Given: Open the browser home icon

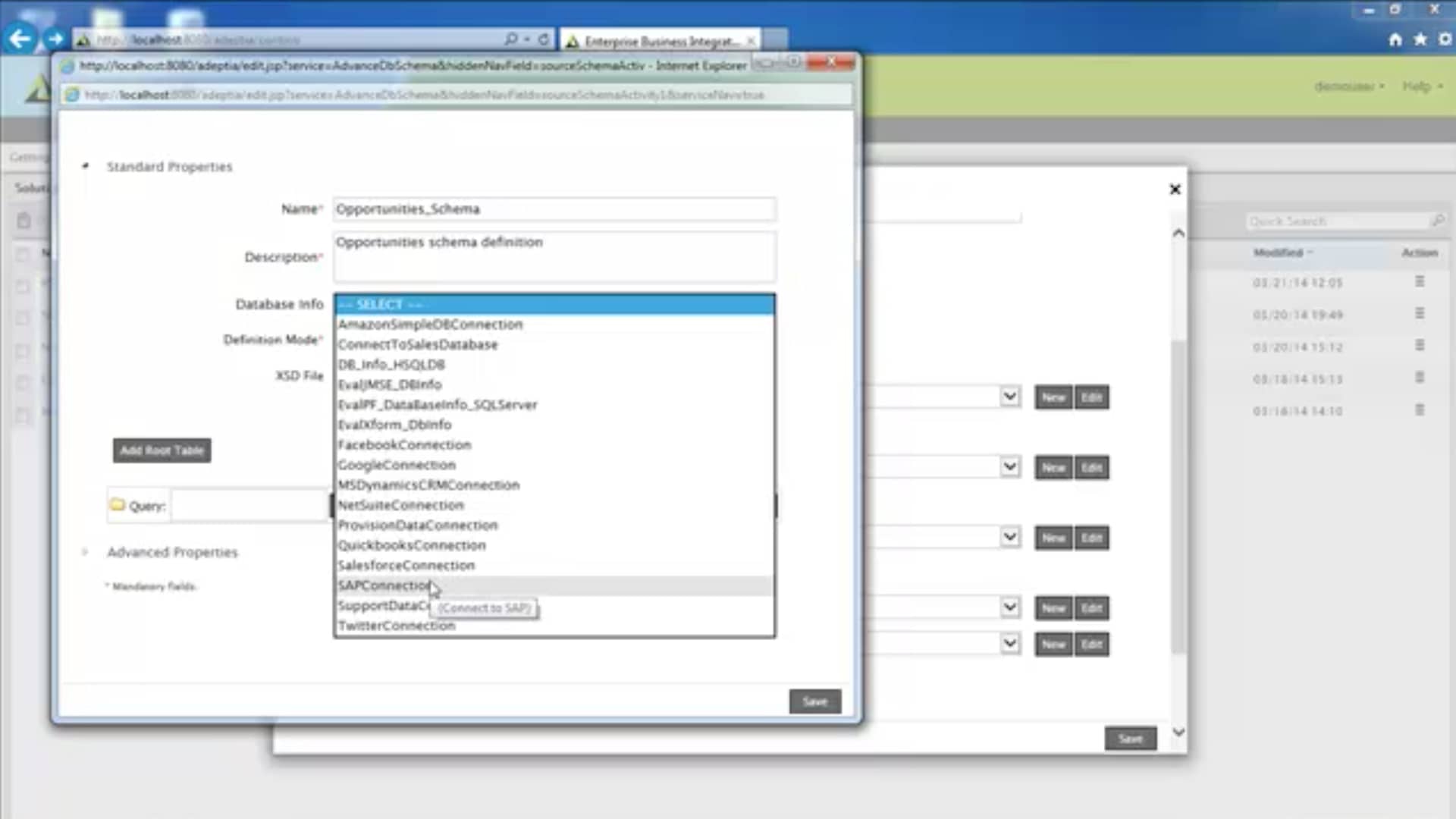Looking at the screenshot, I should point(1395,39).
